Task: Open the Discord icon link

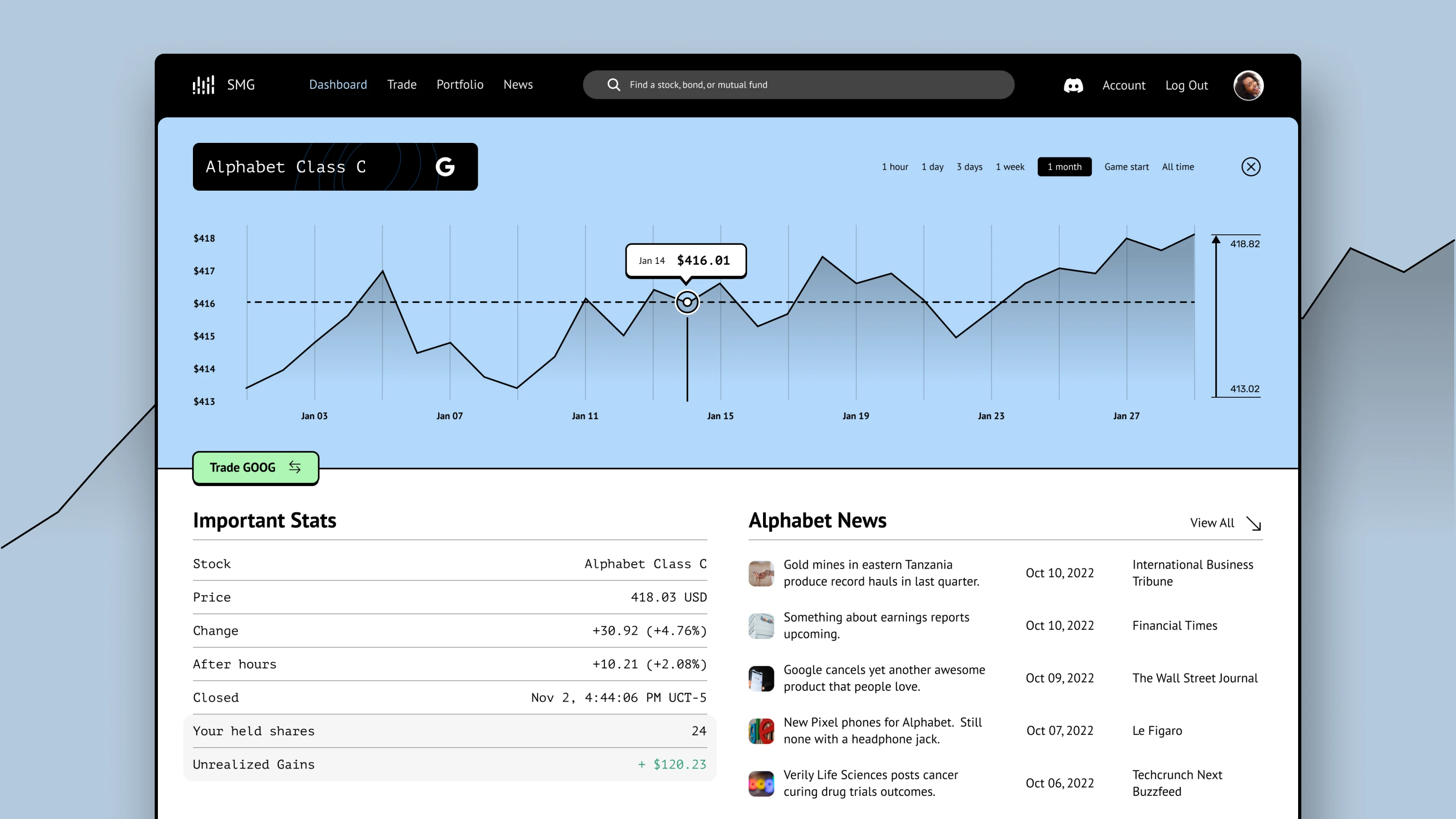Action: (1073, 86)
